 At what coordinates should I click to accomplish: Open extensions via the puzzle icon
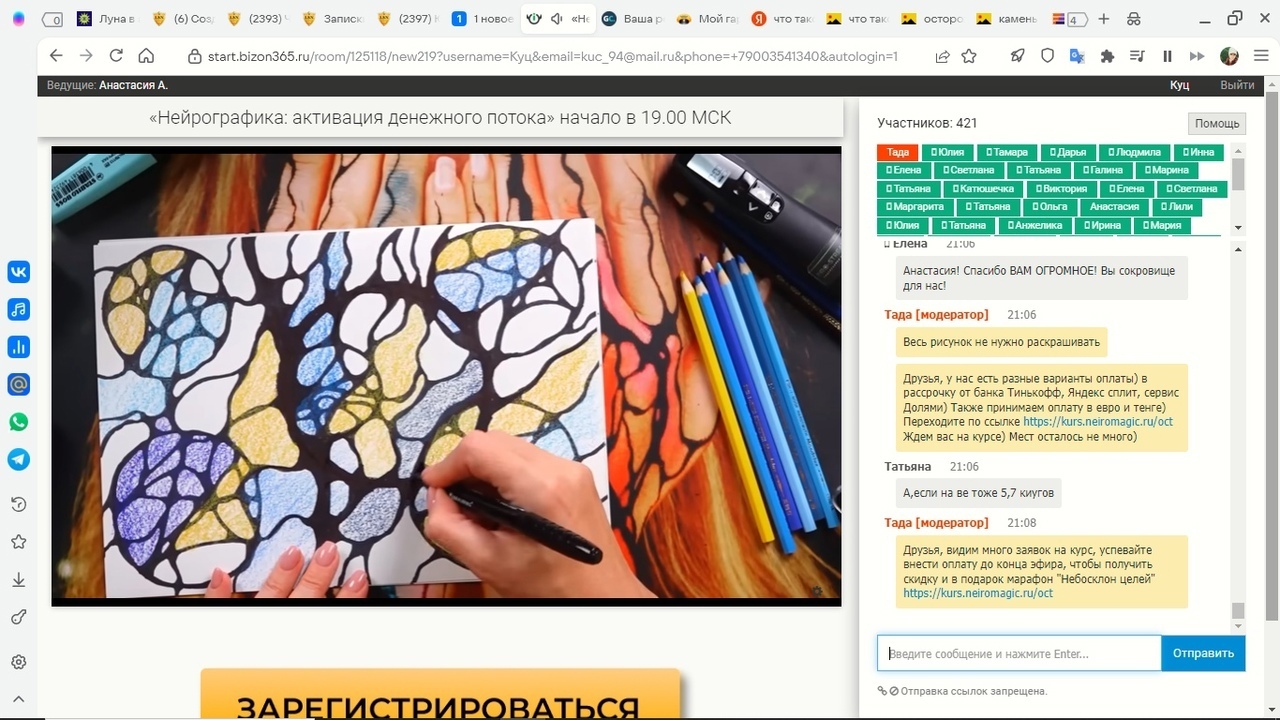click(1107, 56)
